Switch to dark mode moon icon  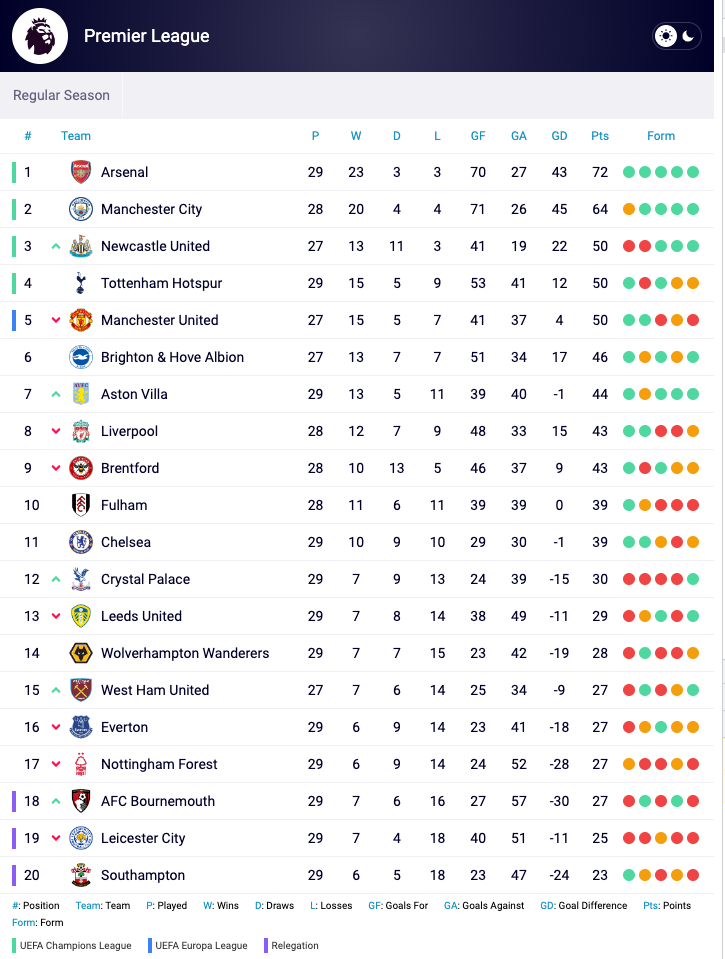[688, 36]
